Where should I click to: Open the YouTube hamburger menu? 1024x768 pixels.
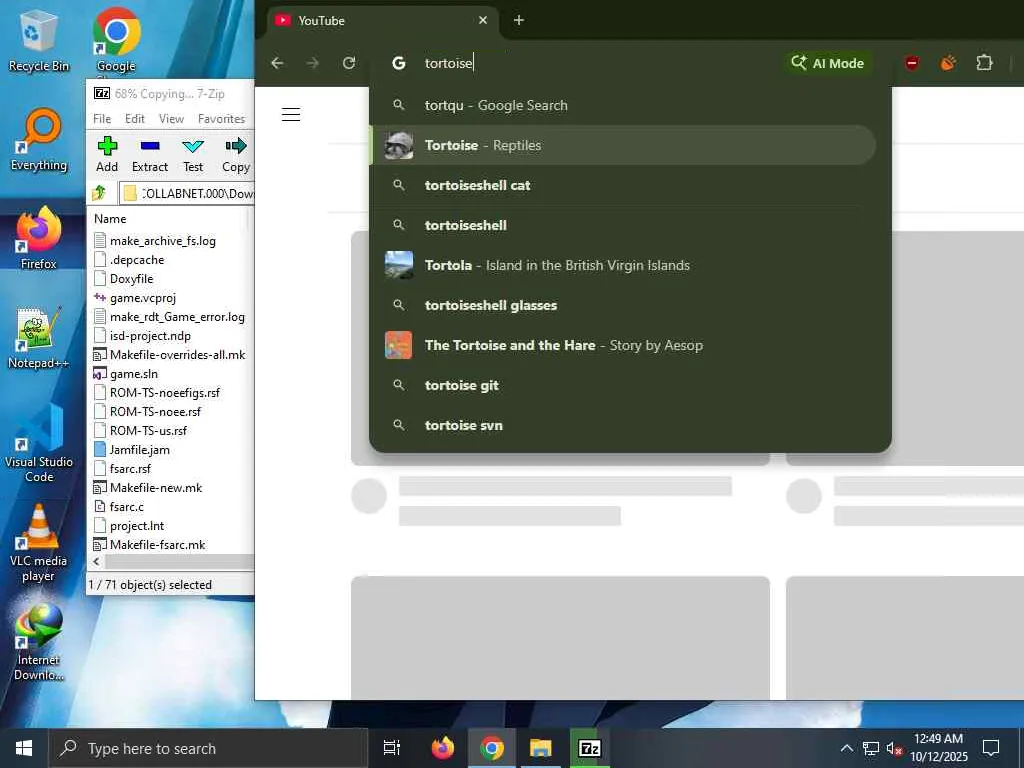click(x=291, y=114)
